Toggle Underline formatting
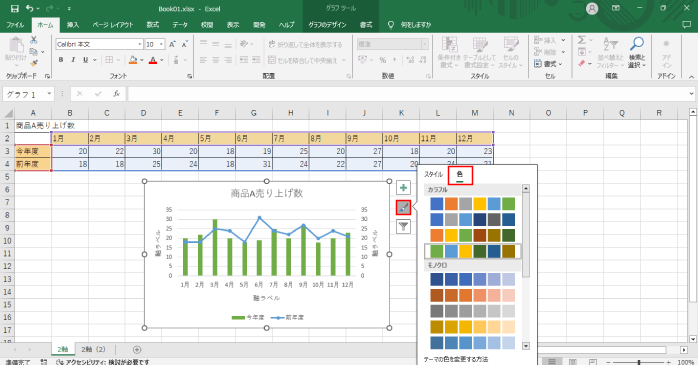The image size is (698, 365). (x=85, y=60)
